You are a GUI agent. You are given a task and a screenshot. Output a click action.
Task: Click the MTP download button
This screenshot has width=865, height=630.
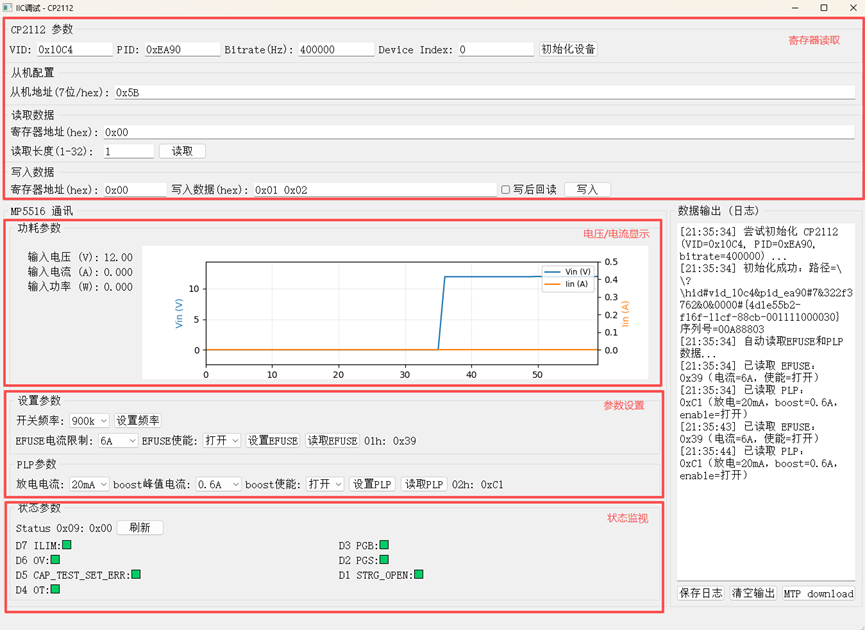[x=818, y=593]
